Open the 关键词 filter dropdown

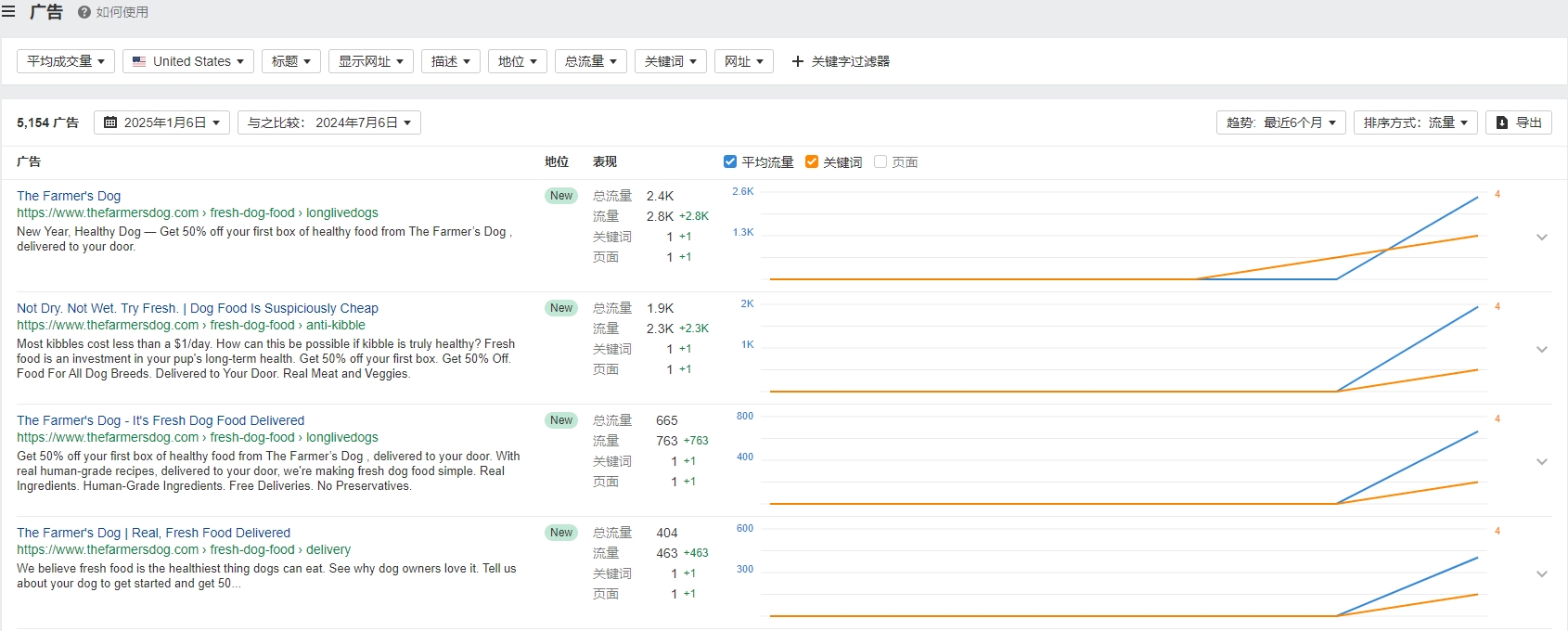tap(671, 61)
